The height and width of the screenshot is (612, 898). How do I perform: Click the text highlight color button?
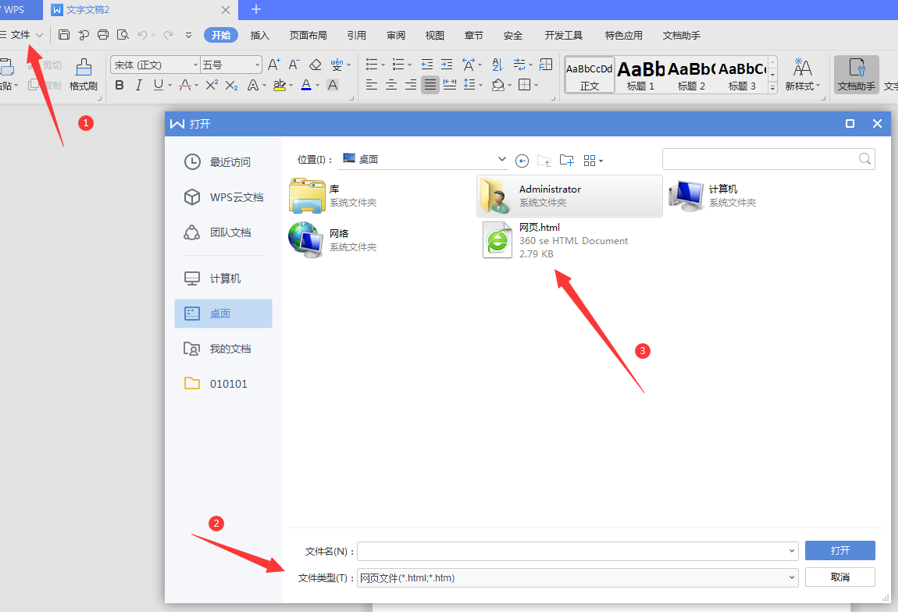click(279, 85)
